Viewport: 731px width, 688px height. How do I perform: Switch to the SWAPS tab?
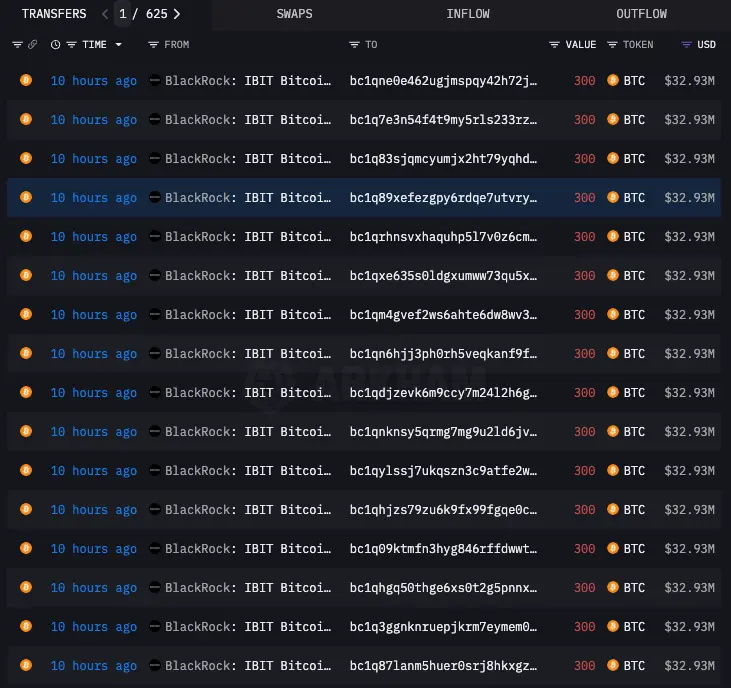coord(294,14)
